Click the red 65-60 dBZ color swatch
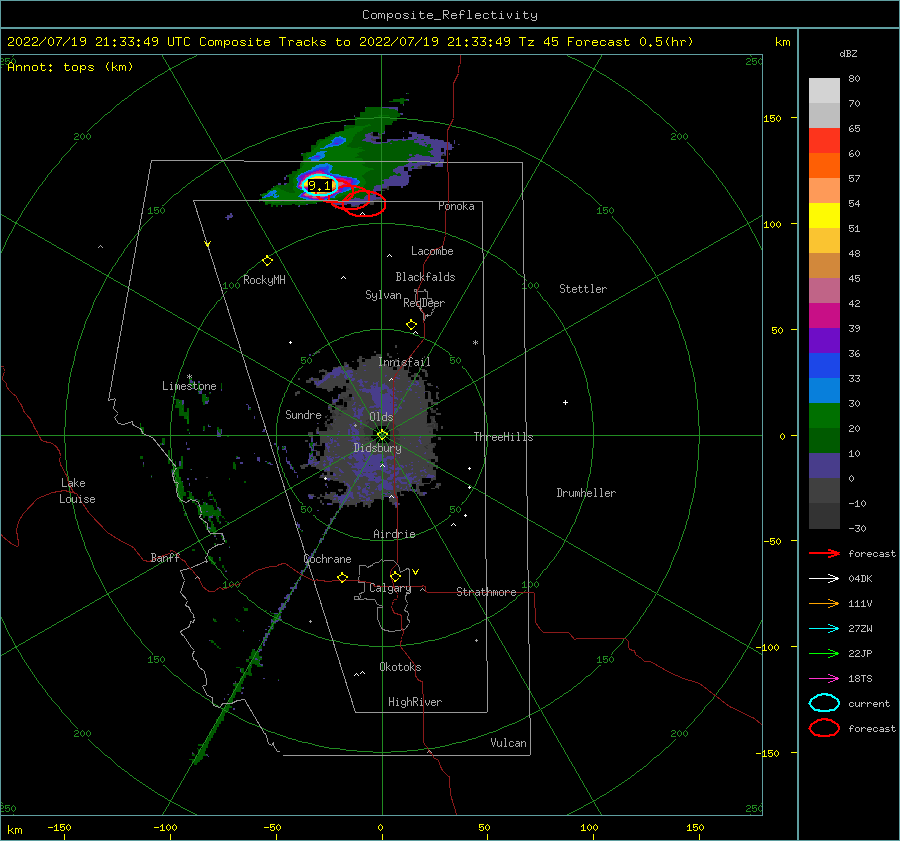The image size is (900, 841). pos(824,141)
